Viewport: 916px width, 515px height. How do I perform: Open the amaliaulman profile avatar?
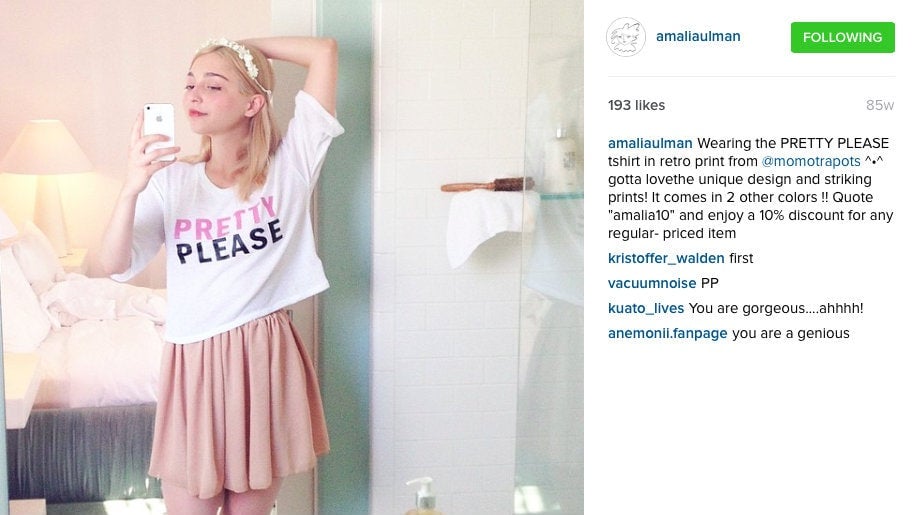[626, 37]
